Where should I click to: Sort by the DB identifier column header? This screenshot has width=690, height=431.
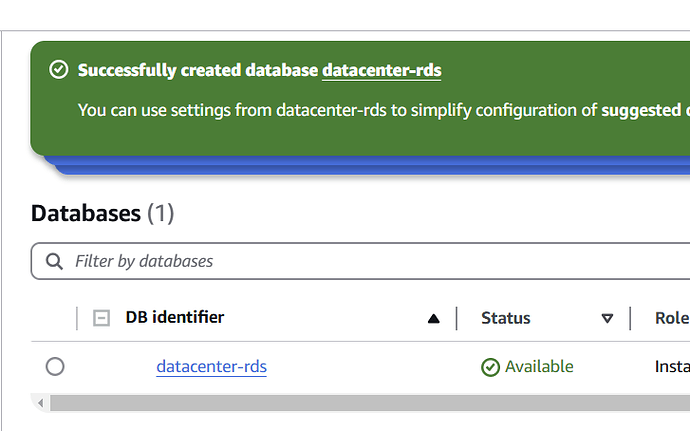point(175,318)
